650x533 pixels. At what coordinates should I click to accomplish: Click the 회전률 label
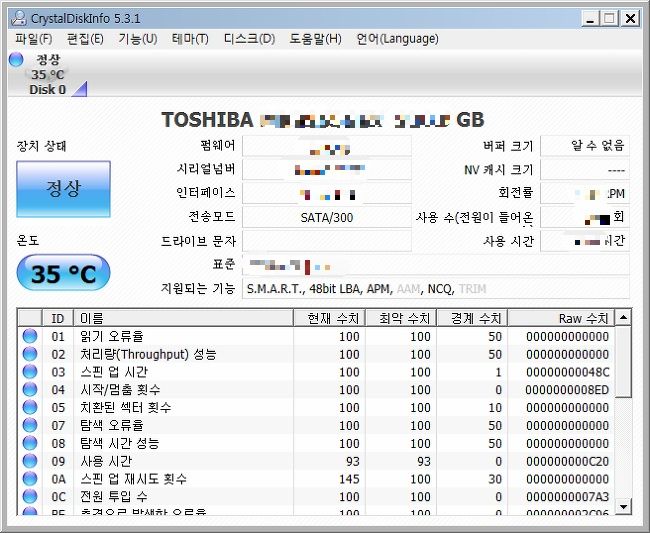[x=515, y=193]
